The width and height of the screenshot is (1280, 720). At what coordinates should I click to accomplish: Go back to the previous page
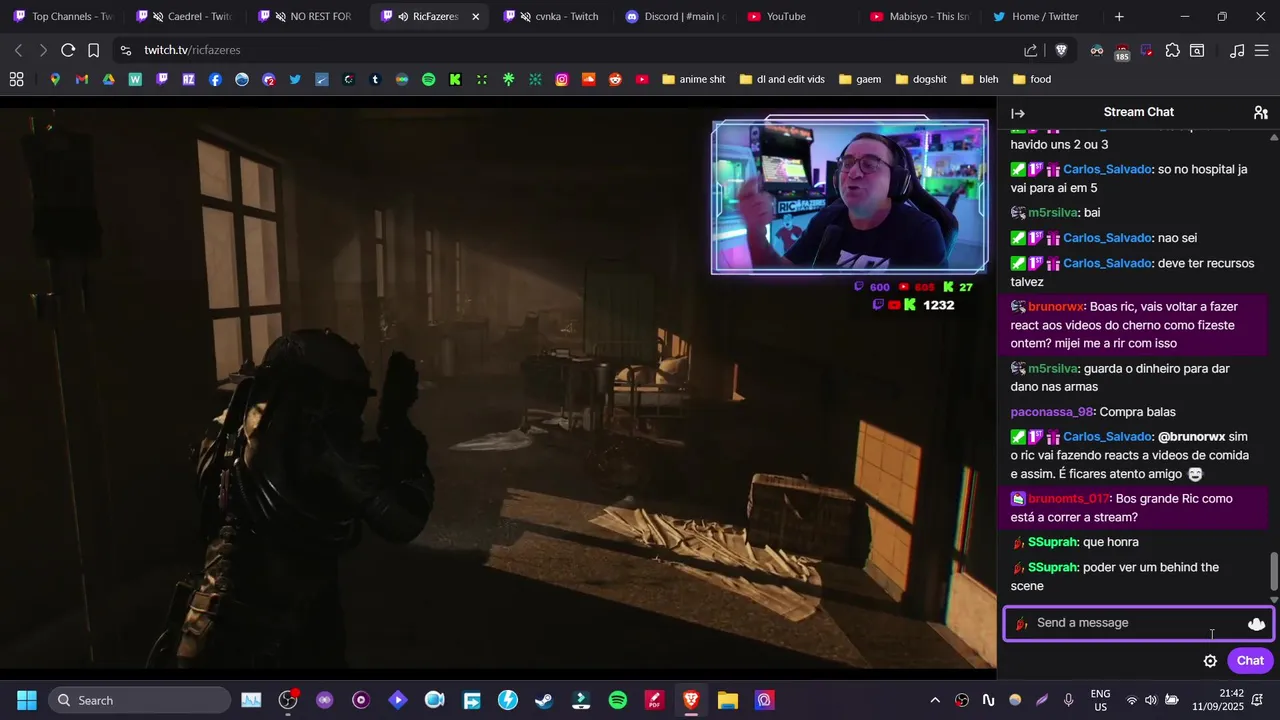pyautogui.click(x=18, y=50)
